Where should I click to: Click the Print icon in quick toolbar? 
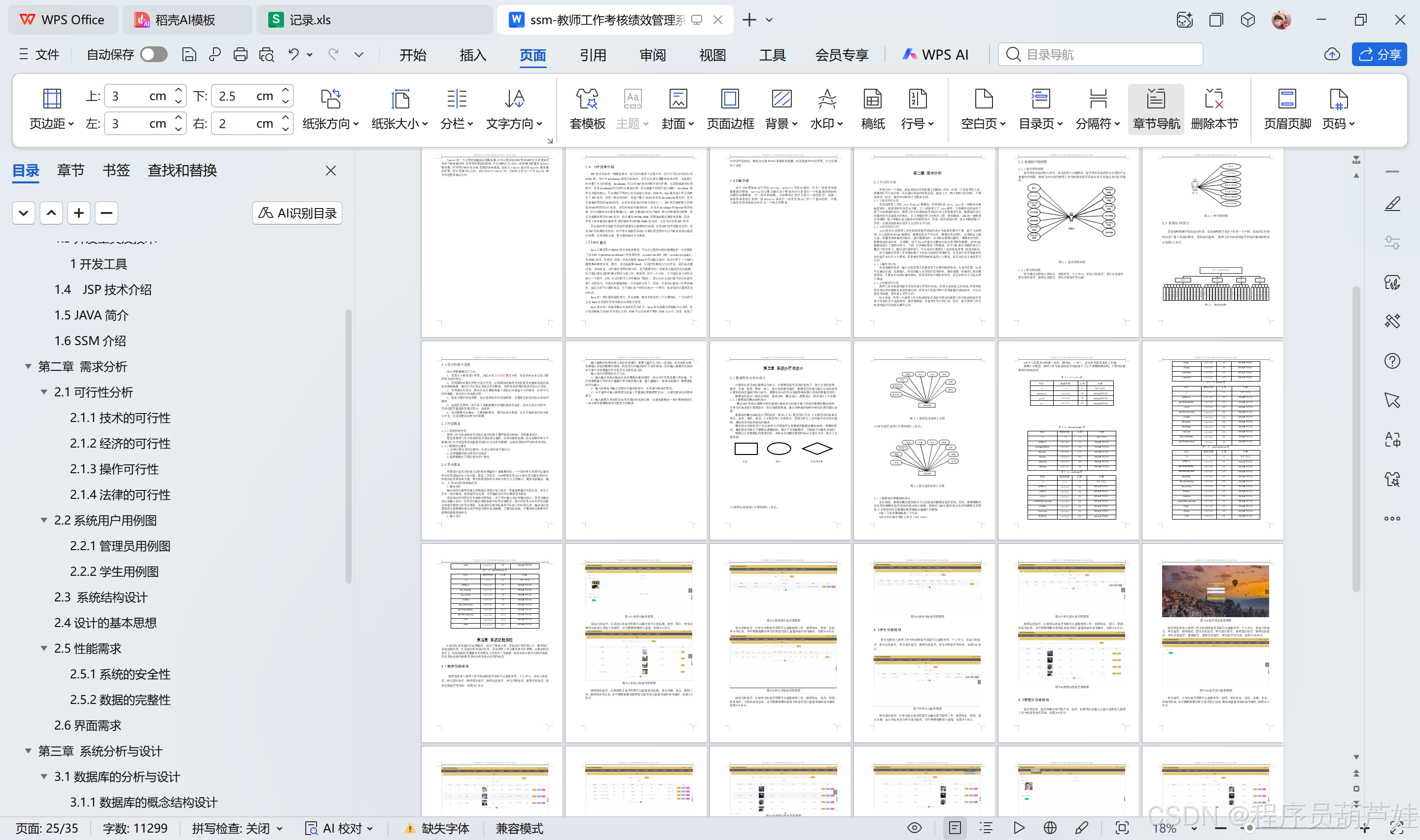[241, 54]
